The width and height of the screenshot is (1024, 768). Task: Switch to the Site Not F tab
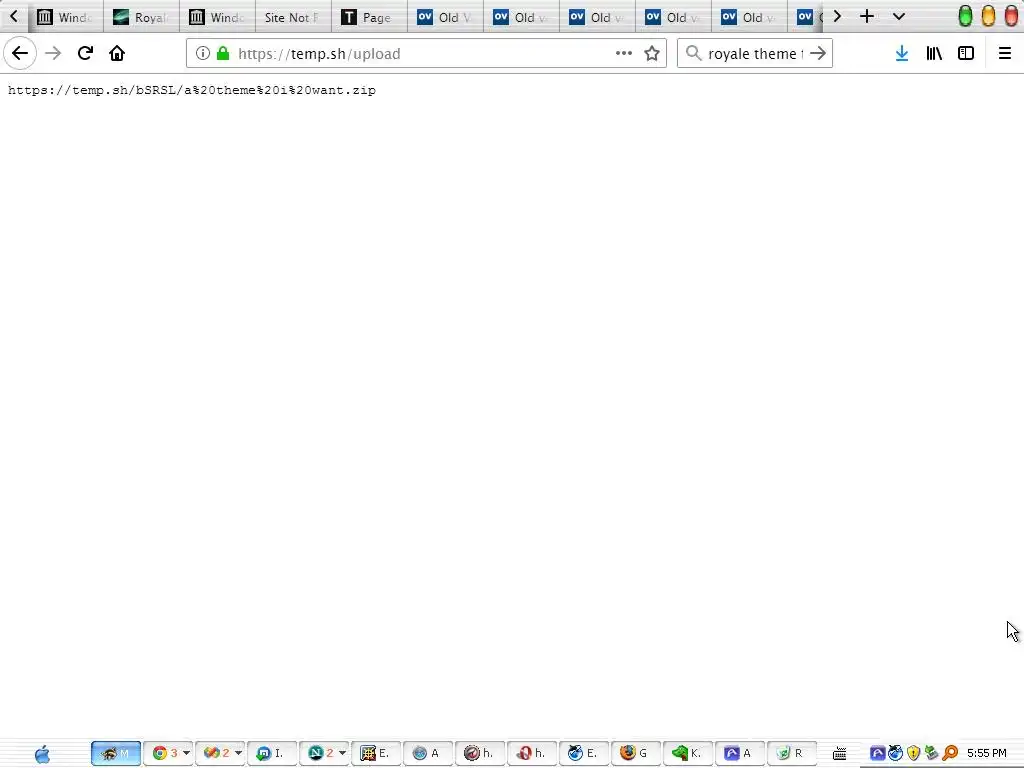click(293, 17)
